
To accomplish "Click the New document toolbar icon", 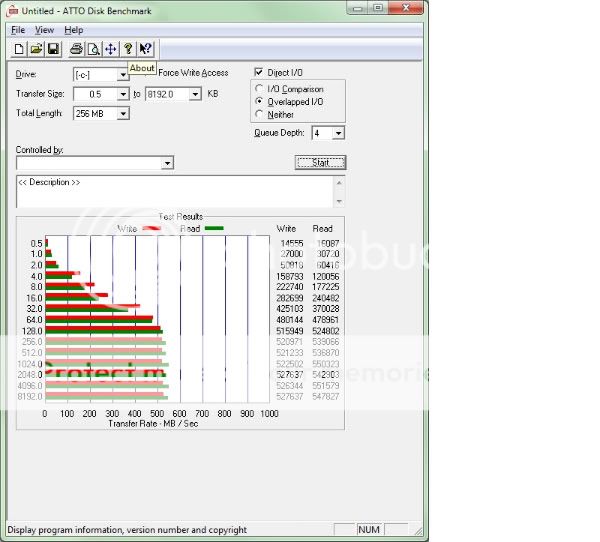I will click(x=19, y=49).
